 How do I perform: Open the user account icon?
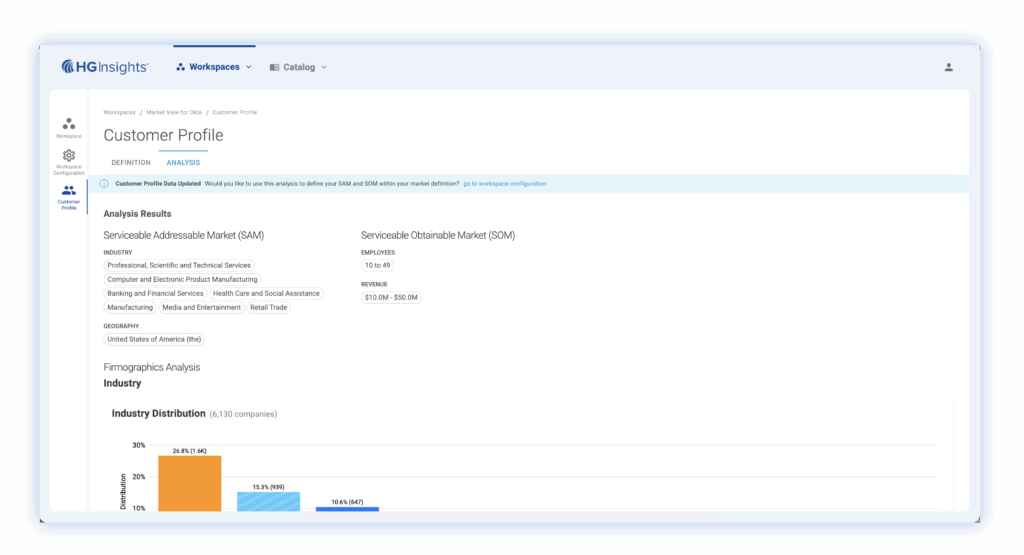click(x=948, y=67)
